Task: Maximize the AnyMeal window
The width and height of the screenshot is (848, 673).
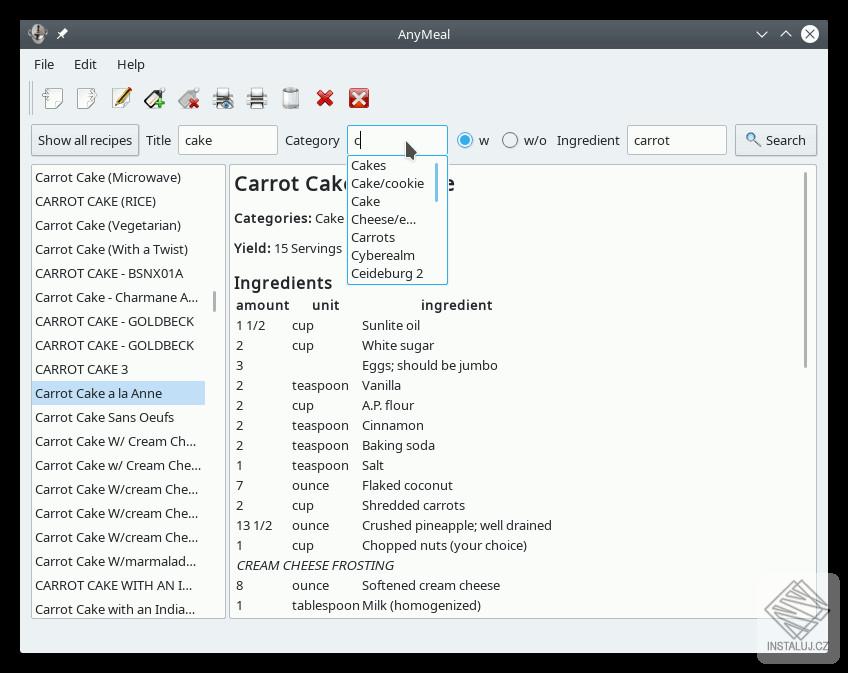Action: click(x=786, y=34)
